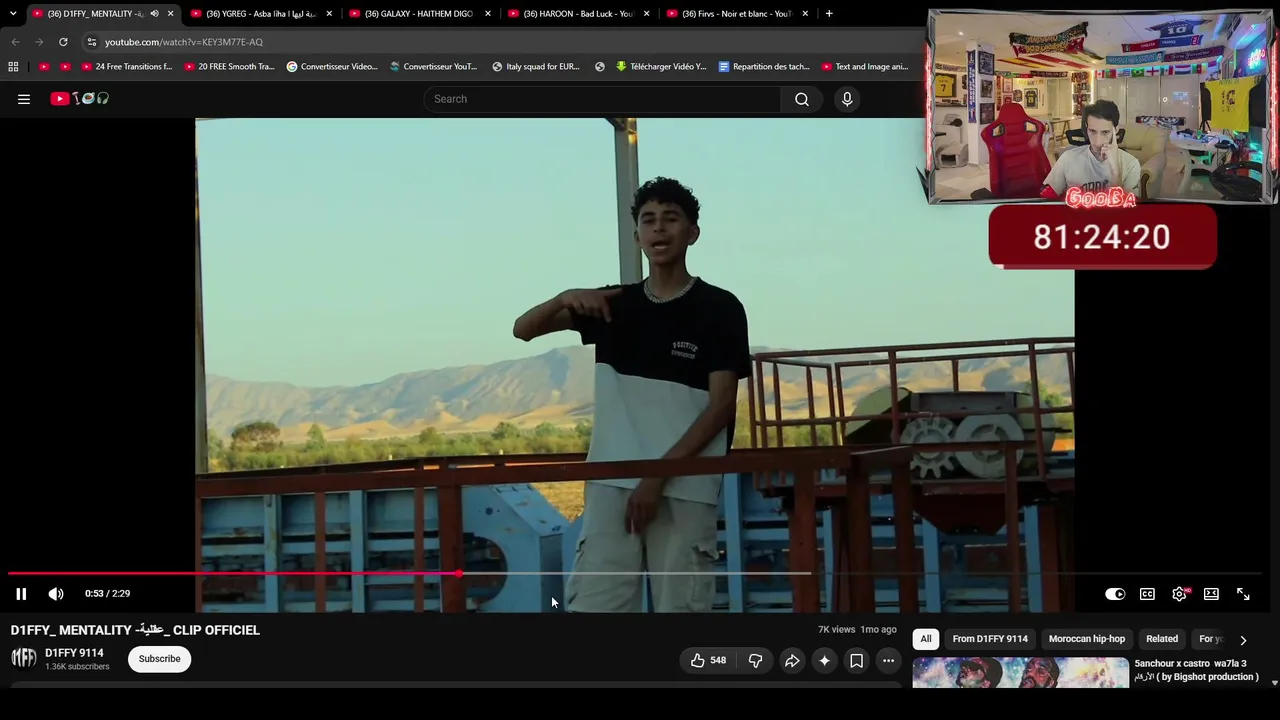Open the player settings gear

point(1180,594)
